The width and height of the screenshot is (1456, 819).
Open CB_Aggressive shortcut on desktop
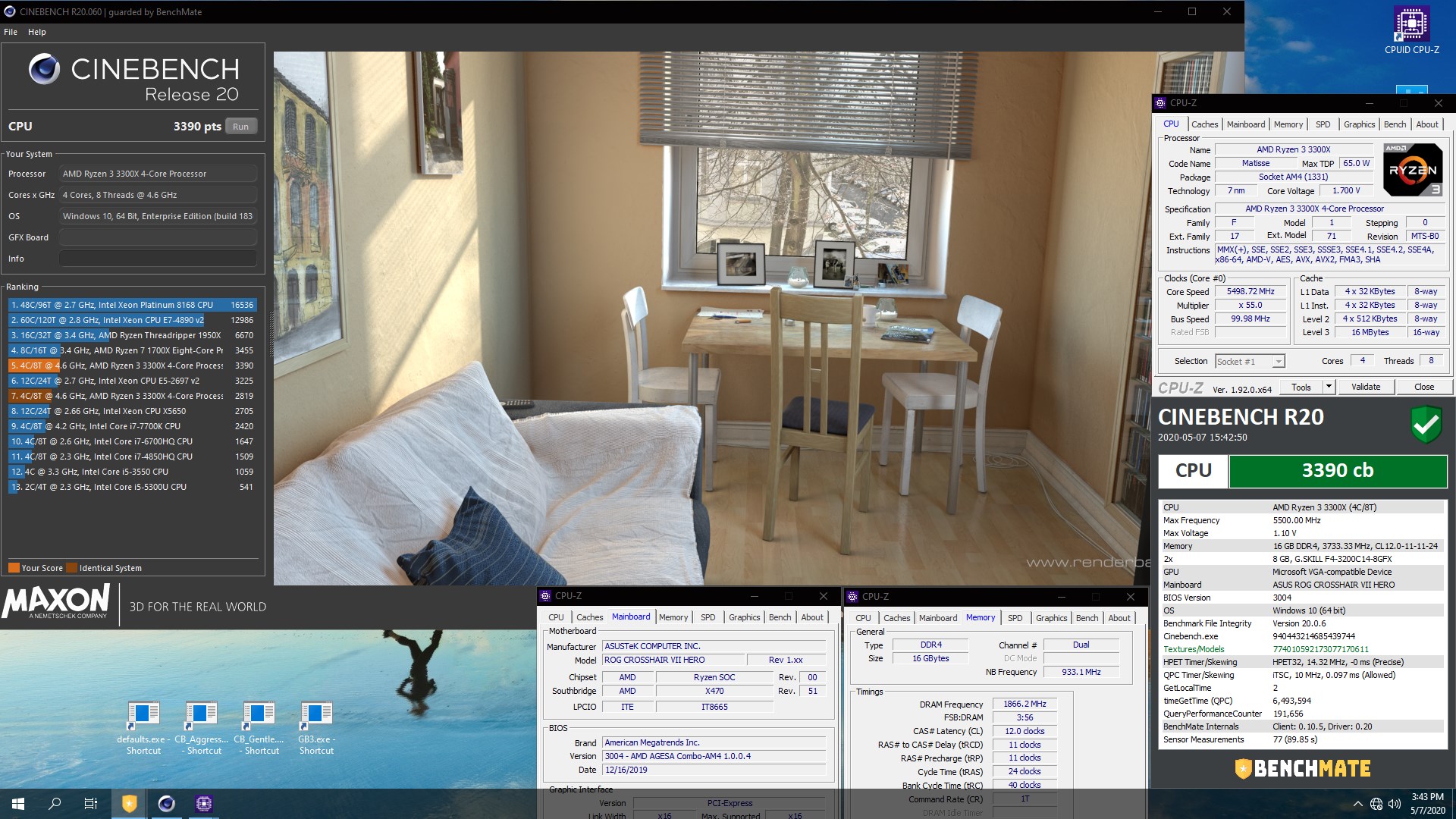pyautogui.click(x=202, y=728)
